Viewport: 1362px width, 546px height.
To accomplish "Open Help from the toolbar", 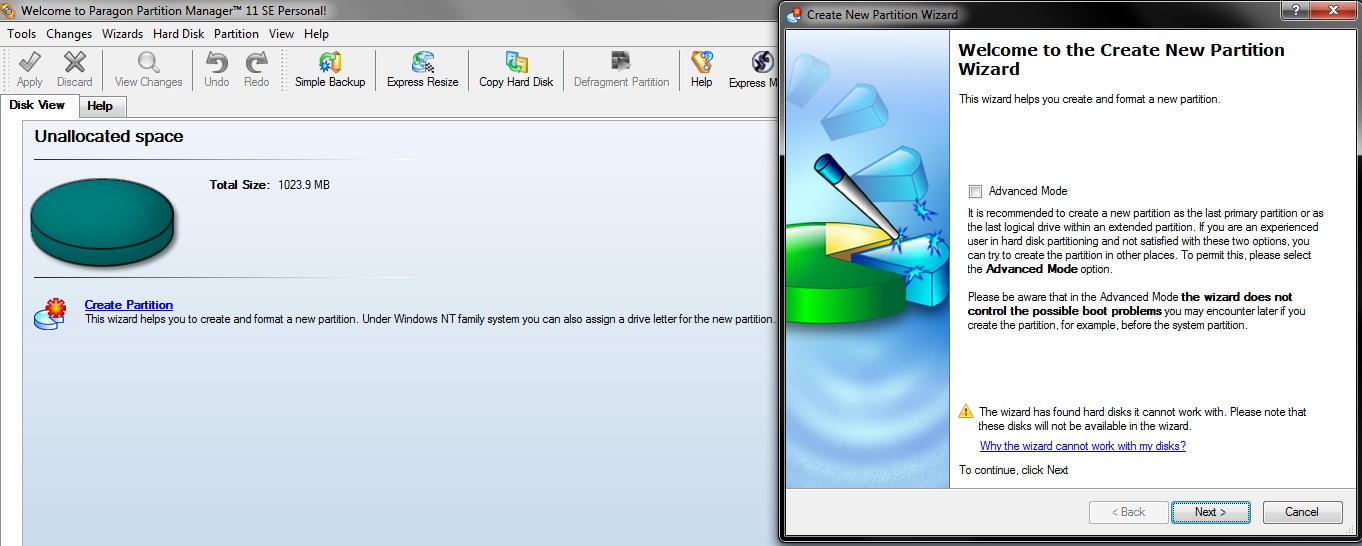I will click(x=701, y=70).
